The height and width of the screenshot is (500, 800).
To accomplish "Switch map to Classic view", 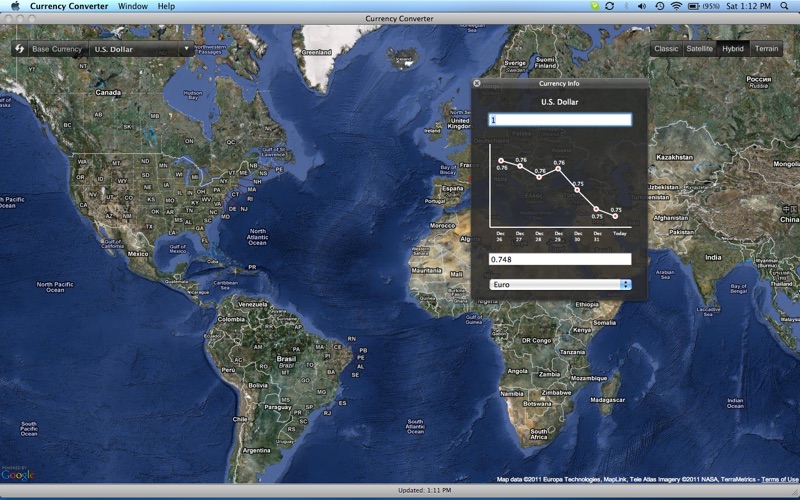I will click(666, 48).
